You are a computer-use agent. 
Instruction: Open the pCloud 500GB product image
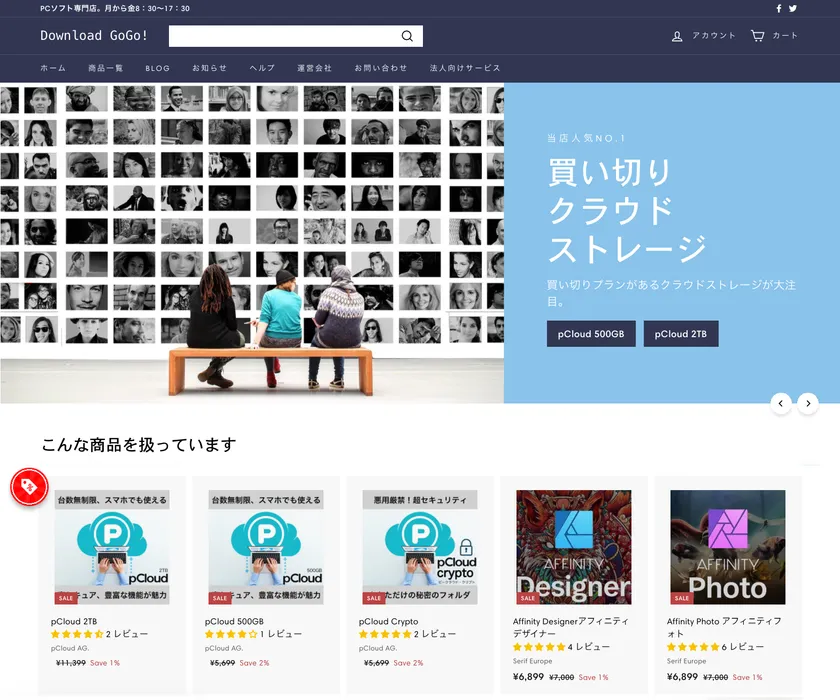[266, 547]
